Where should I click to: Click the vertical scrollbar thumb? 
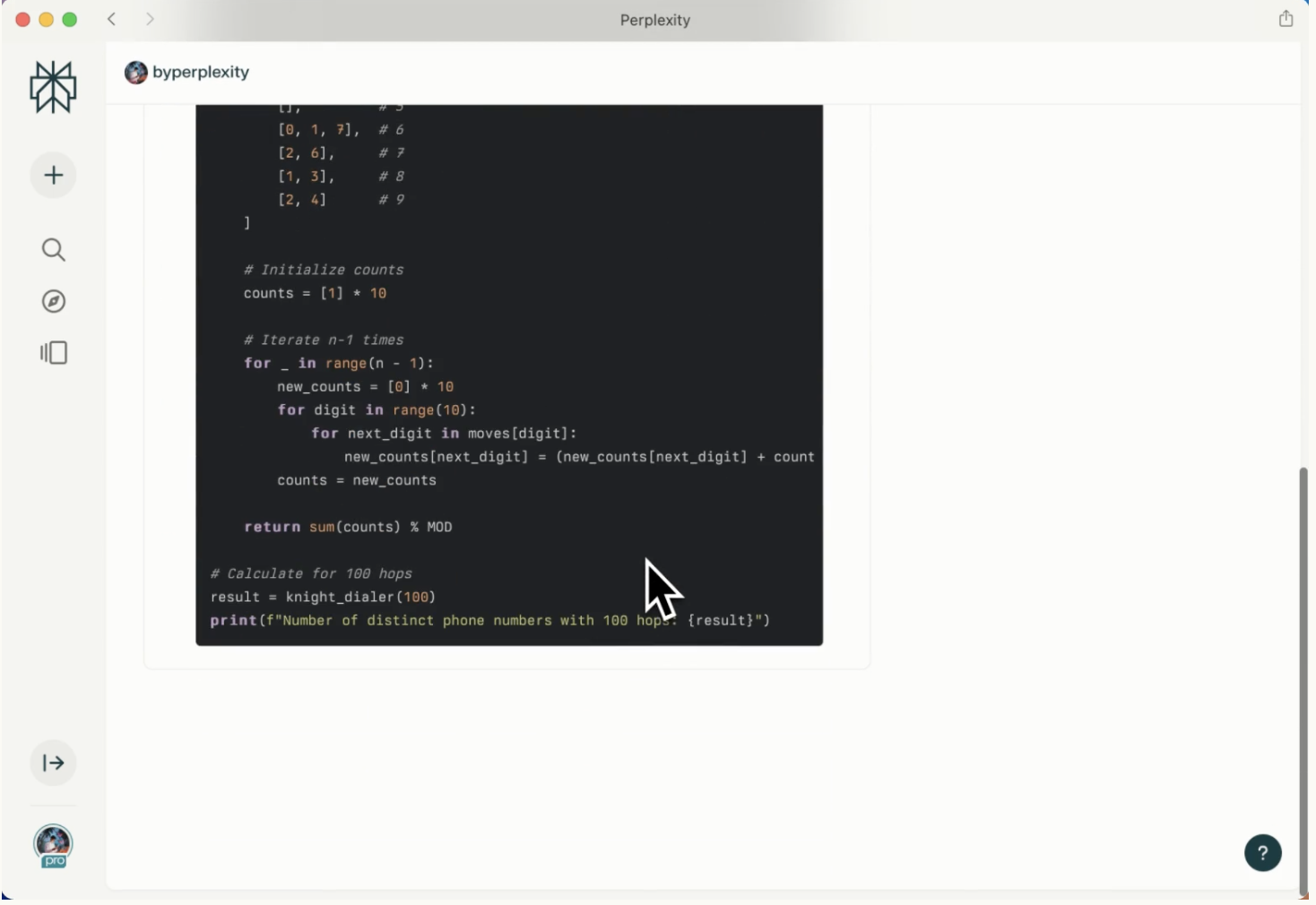(x=1303, y=681)
